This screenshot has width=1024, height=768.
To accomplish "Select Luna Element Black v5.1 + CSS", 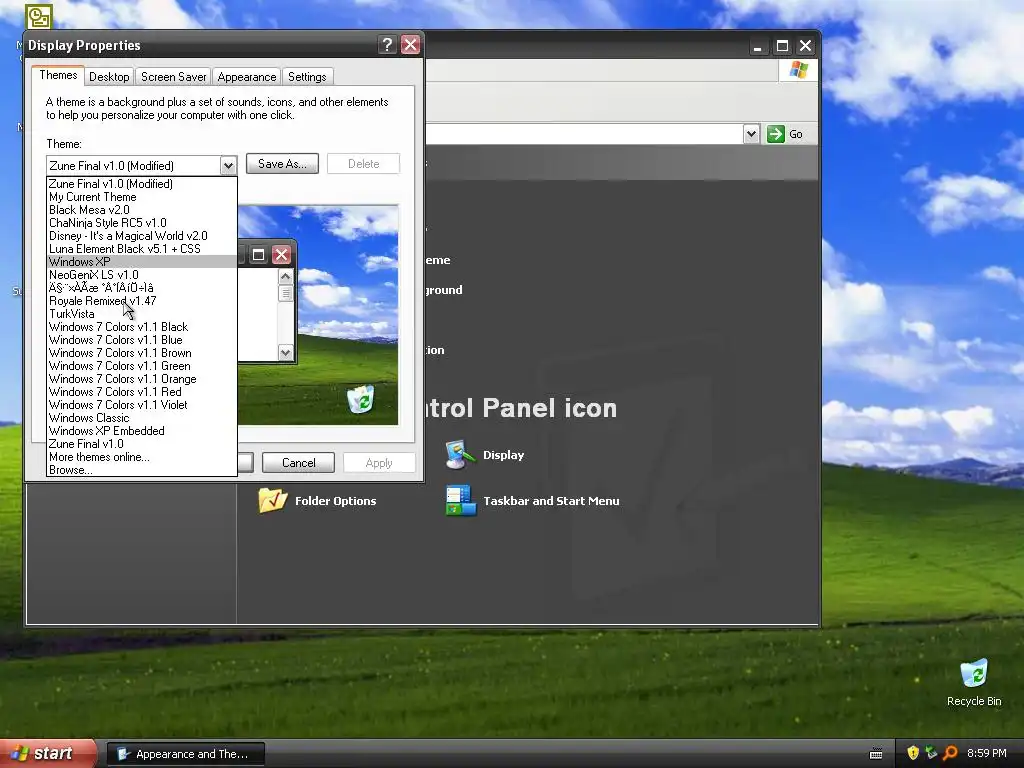I will click(x=142, y=249).
